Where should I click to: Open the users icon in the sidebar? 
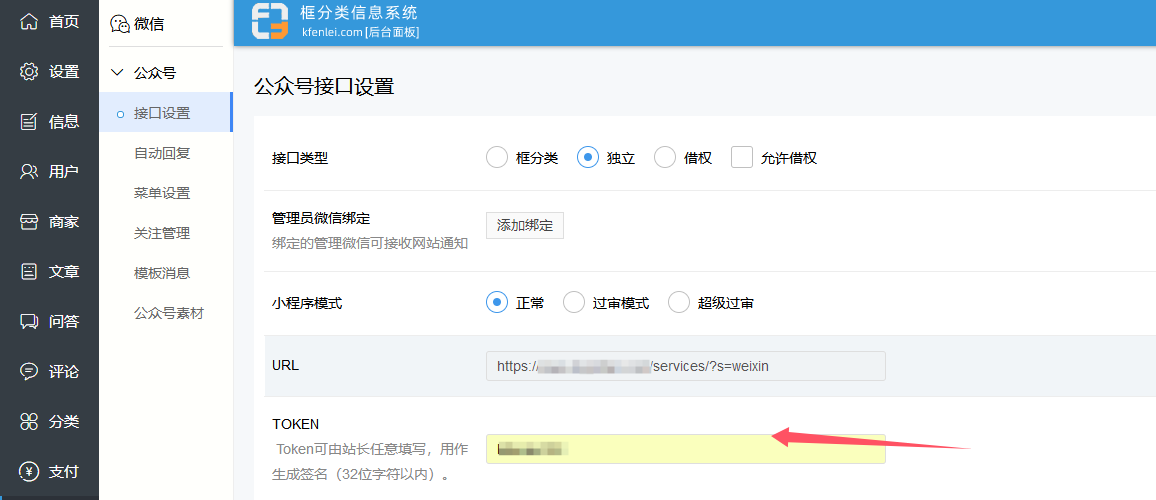click(x=30, y=171)
